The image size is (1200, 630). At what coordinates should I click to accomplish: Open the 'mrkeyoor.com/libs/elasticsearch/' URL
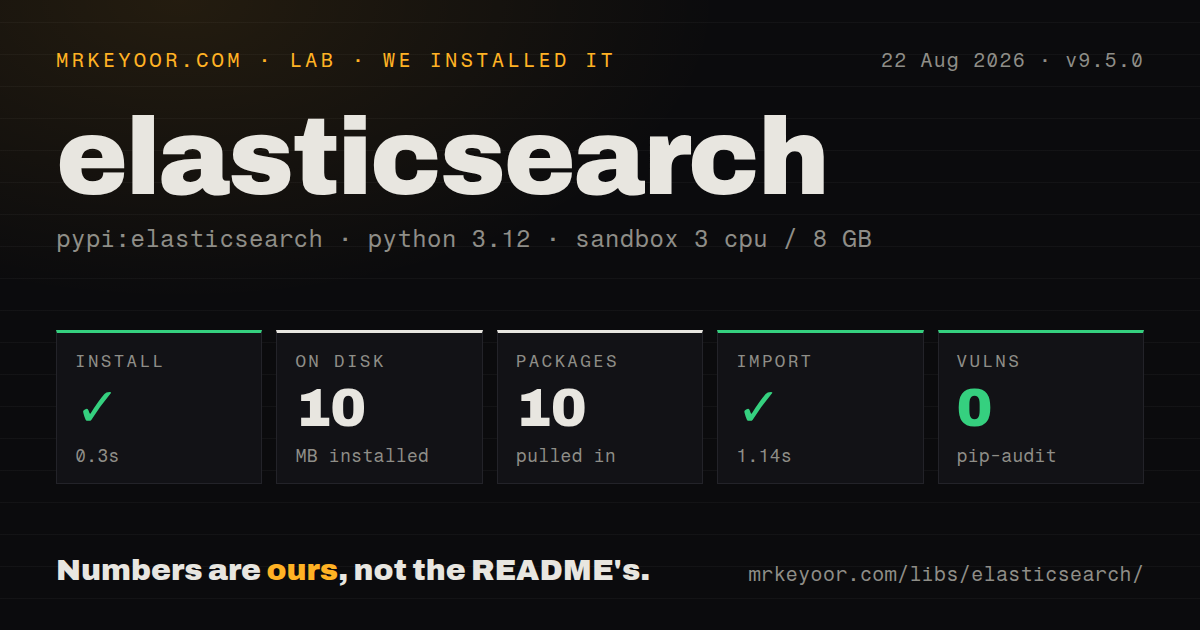[945, 575]
